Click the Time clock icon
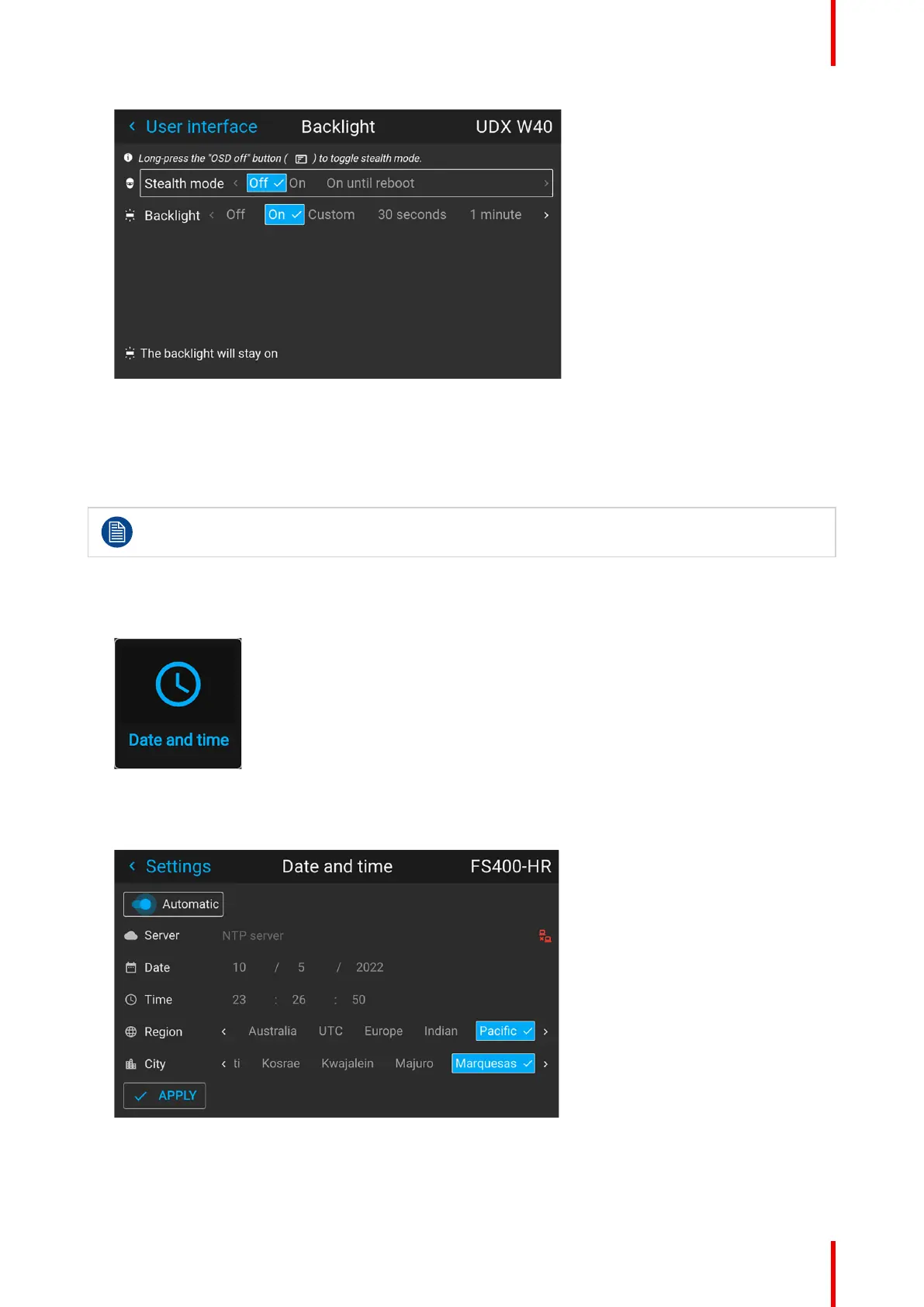This screenshot has height=1307, width=924. tap(131, 1000)
